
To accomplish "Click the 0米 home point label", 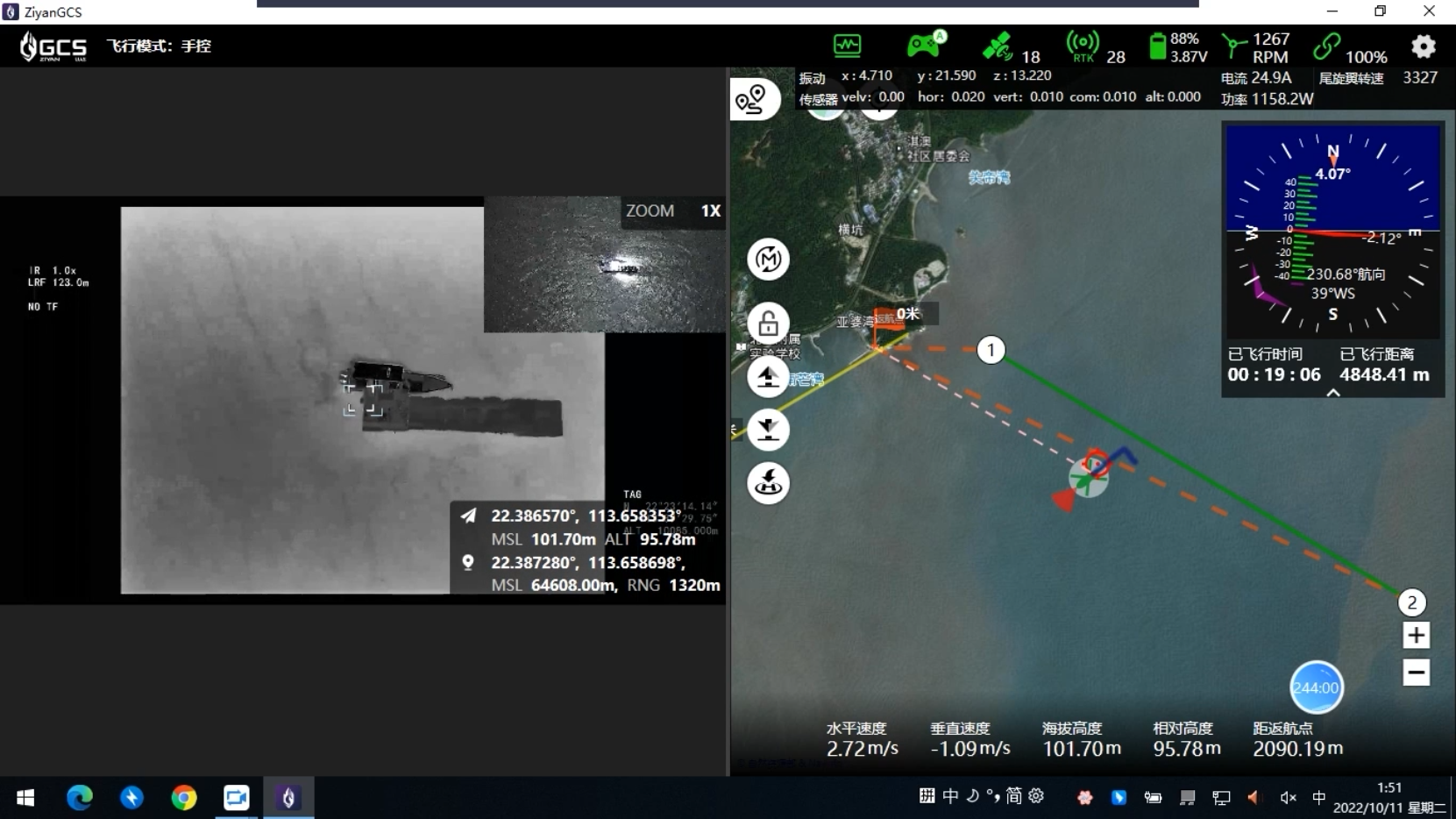I will coord(907,314).
